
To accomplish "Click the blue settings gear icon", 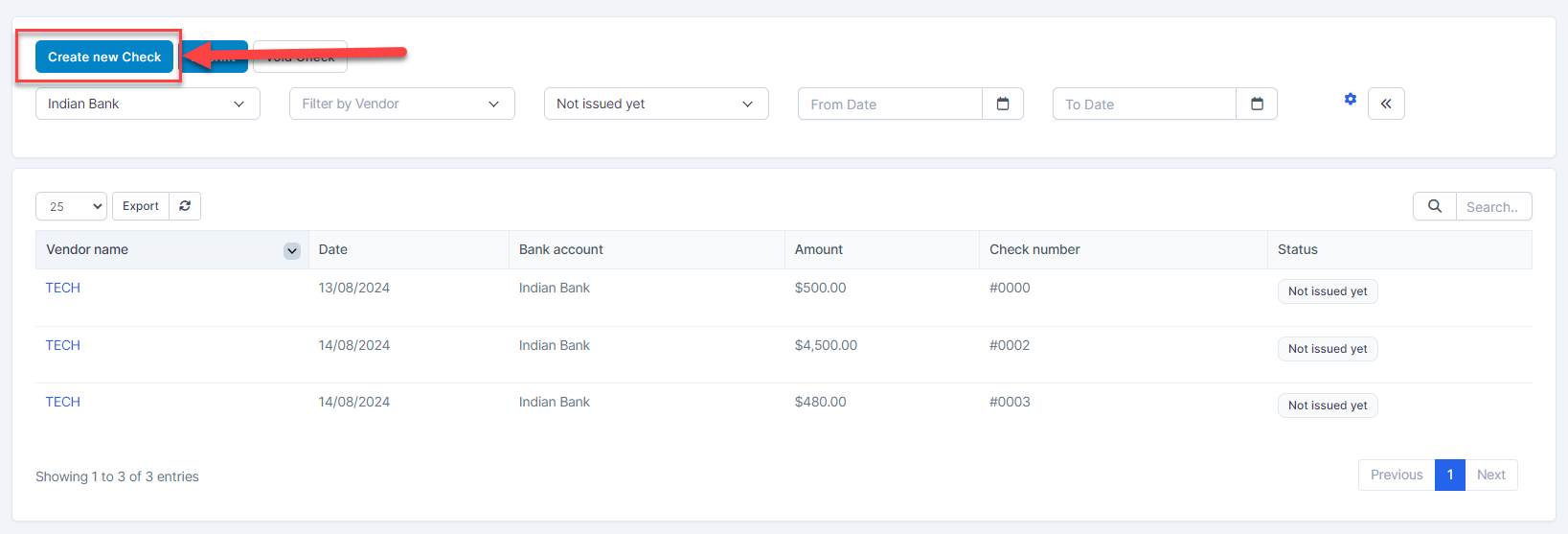I will pyautogui.click(x=1350, y=100).
